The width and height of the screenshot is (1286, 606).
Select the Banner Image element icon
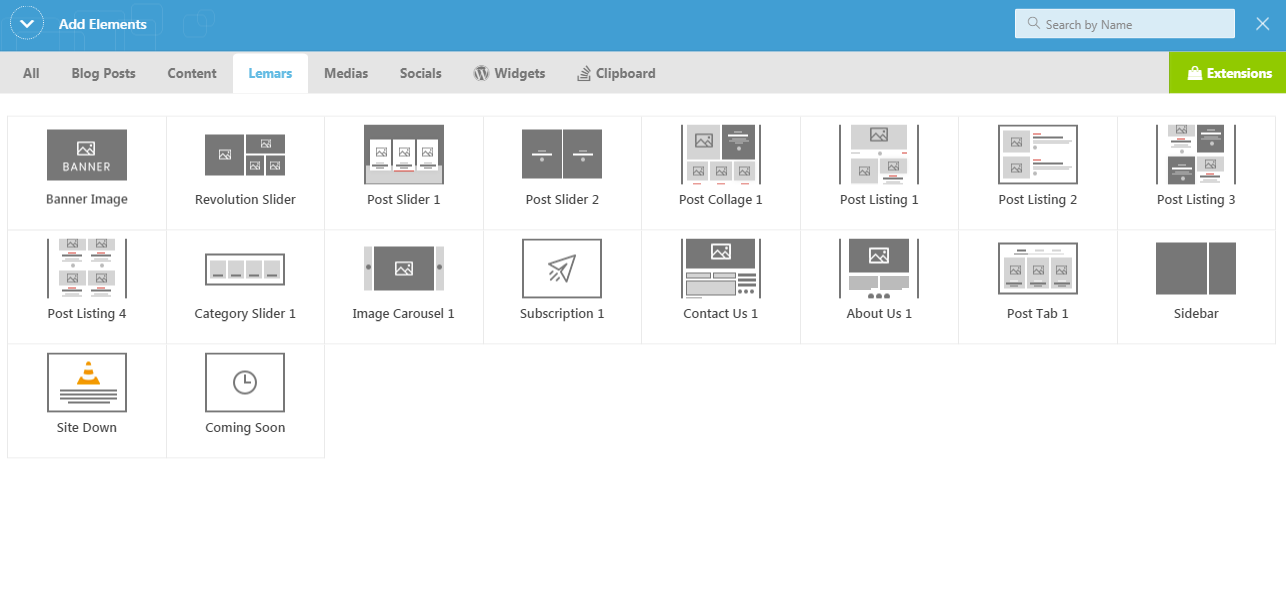coord(87,155)
